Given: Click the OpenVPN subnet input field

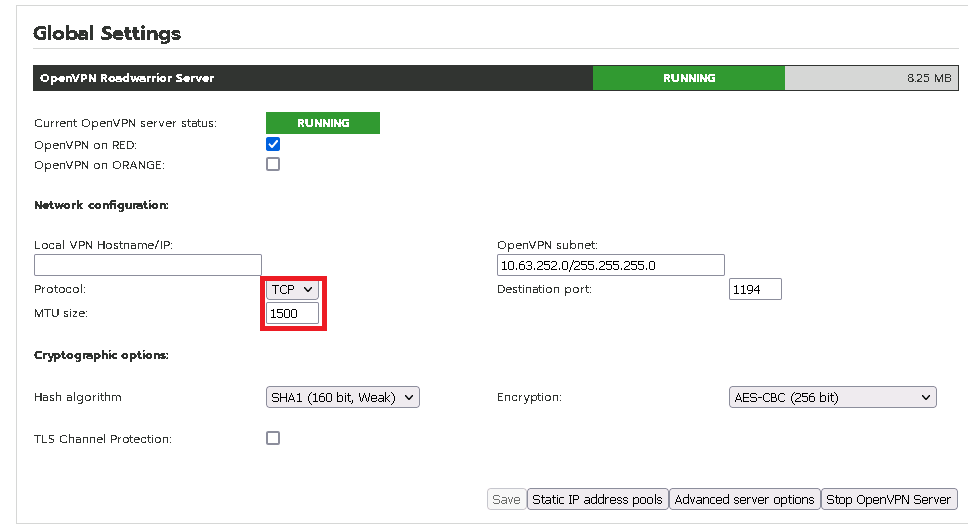Looking at the screenshot, I should tap(611, 265).
